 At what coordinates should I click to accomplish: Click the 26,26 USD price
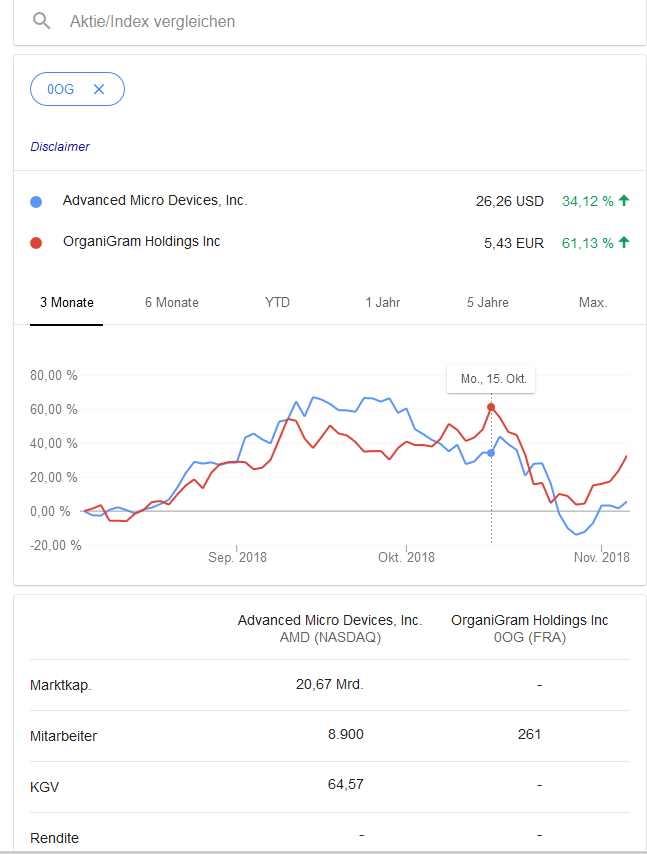coord(510,202)
